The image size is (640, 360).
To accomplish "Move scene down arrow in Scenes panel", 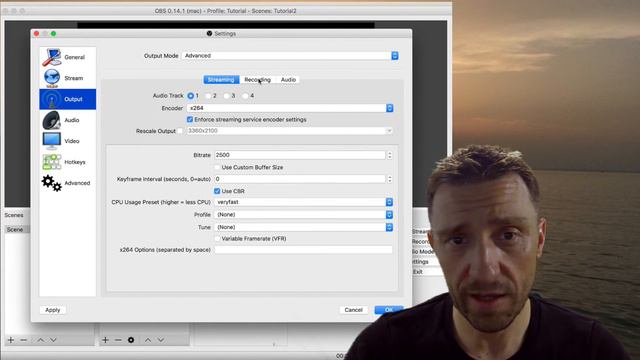I will tap(53, 340).
